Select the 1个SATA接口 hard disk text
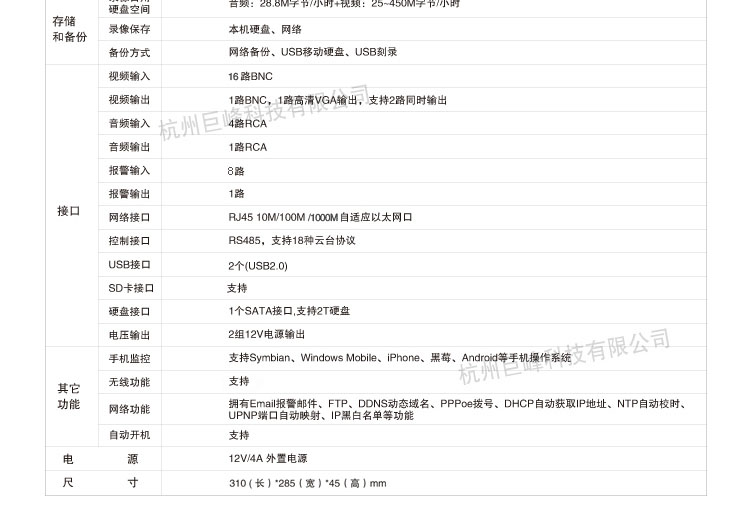The height and width of the screenshot is (506, 748). (x=289, y=311)
